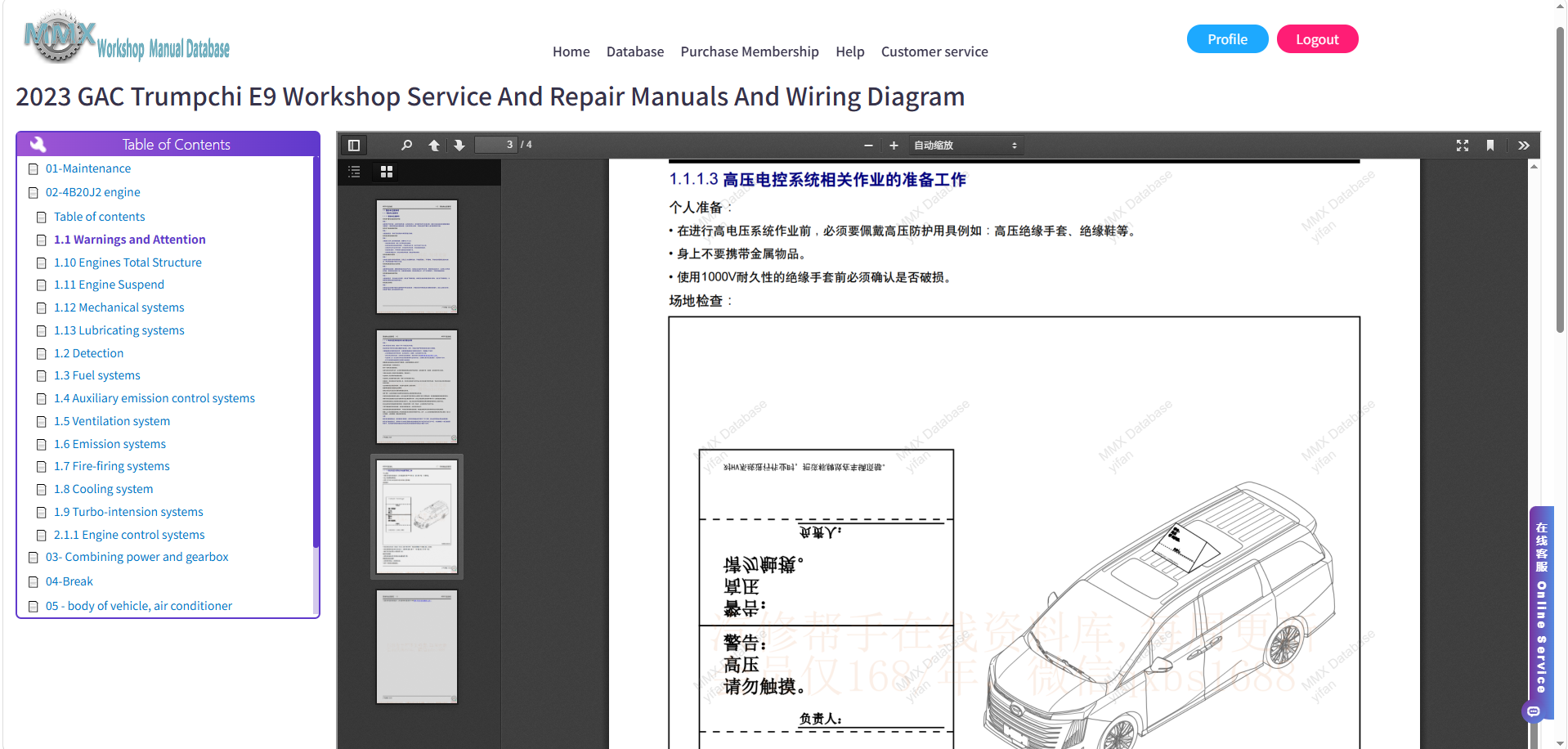Select 1.1 Warnings and Attention
Image resolution: width=1568 pixels, height=749 pixels.
(129, 240)
